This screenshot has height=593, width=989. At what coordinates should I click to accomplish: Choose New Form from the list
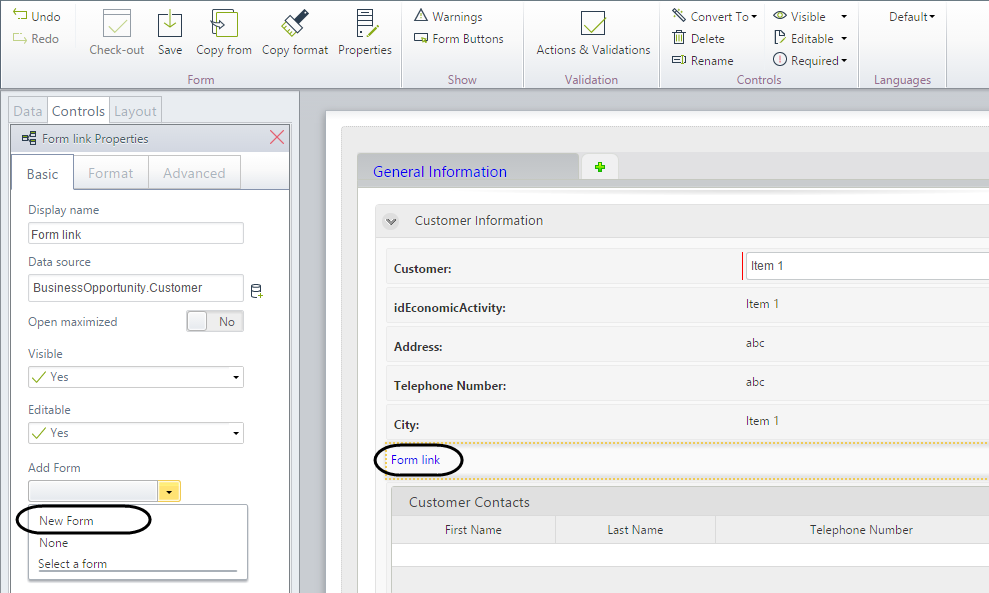click(66, 520)
